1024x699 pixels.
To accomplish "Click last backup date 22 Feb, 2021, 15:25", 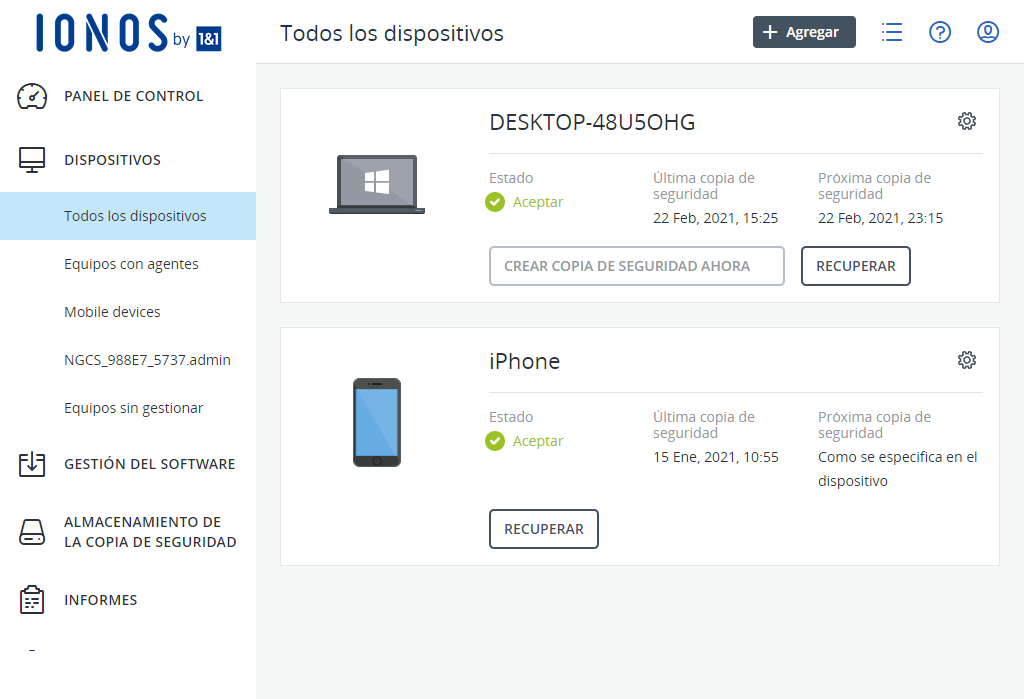I will [716, 218].
